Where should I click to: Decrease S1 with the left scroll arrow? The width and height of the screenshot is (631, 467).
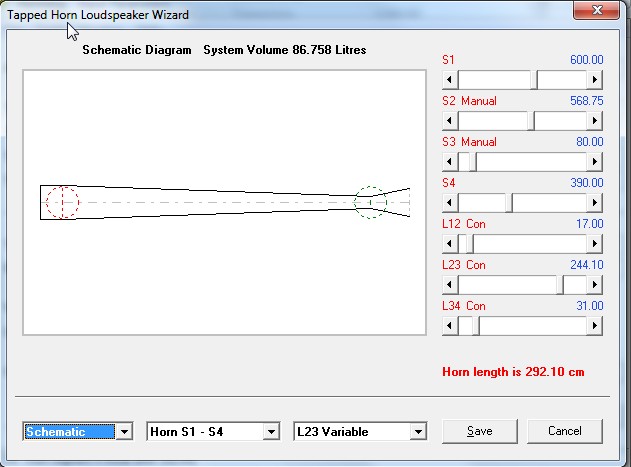450,80
